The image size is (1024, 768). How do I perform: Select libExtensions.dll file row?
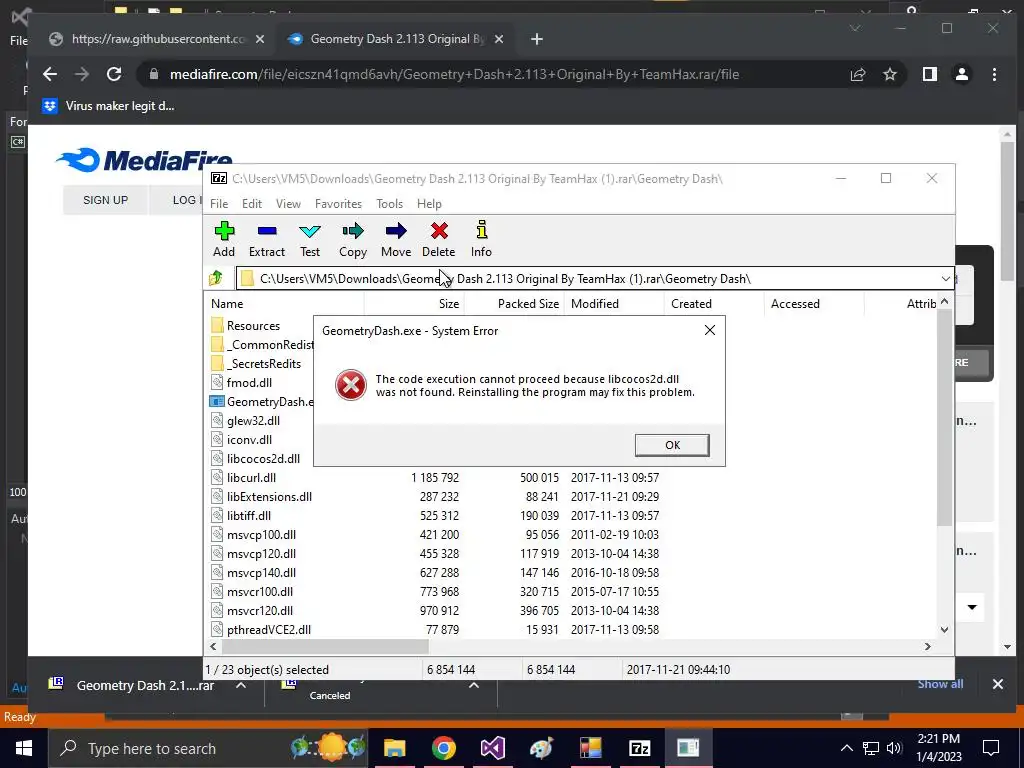point(434,496)
